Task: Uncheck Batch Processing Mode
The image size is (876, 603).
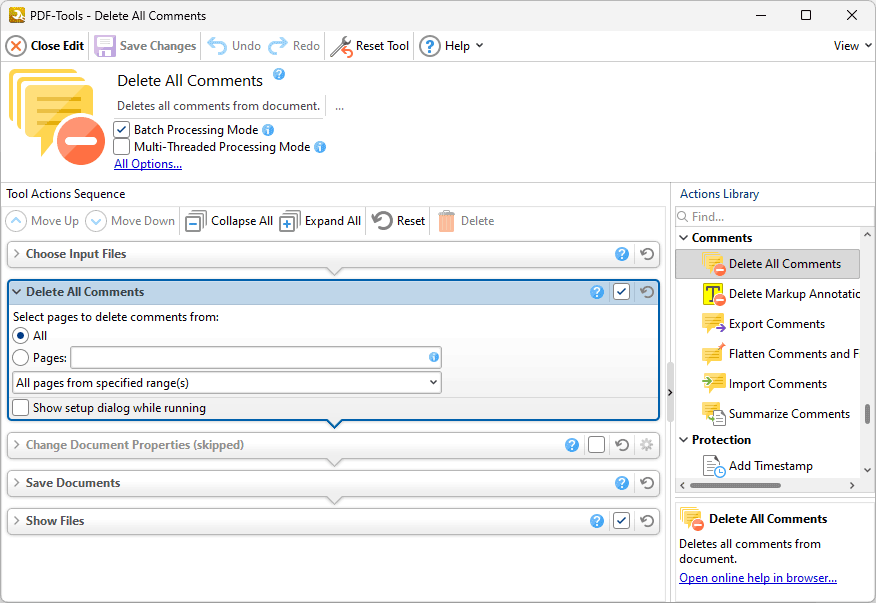Action: pos(122,130)
